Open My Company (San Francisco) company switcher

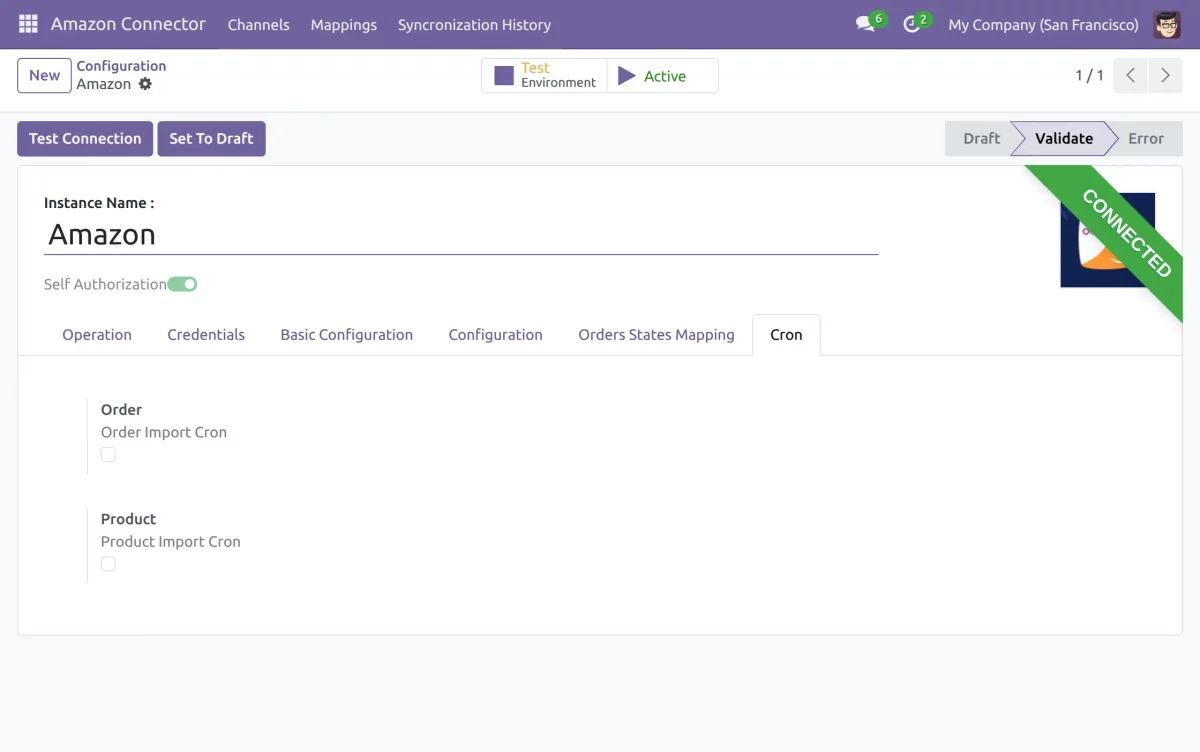[x=1043, y=25]
